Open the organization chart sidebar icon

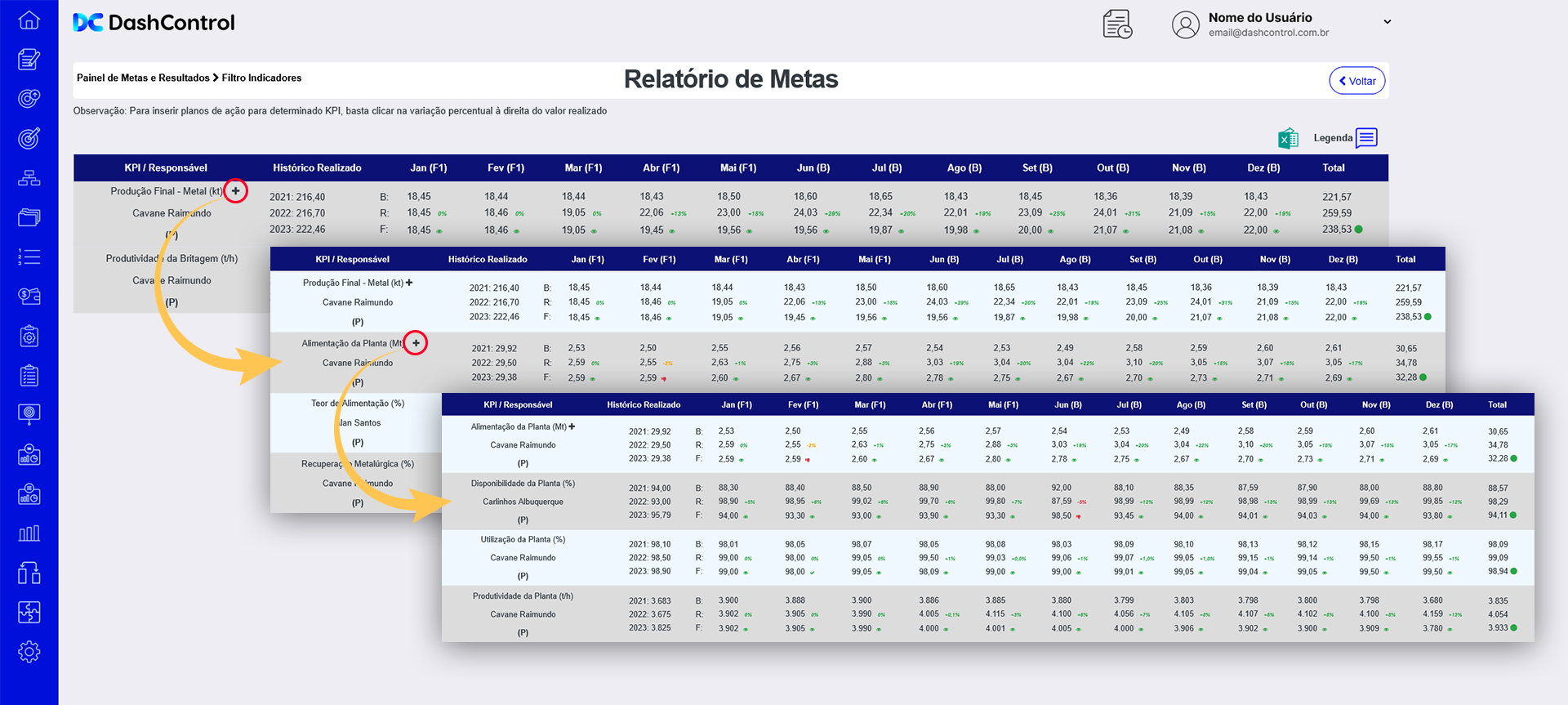29,178
